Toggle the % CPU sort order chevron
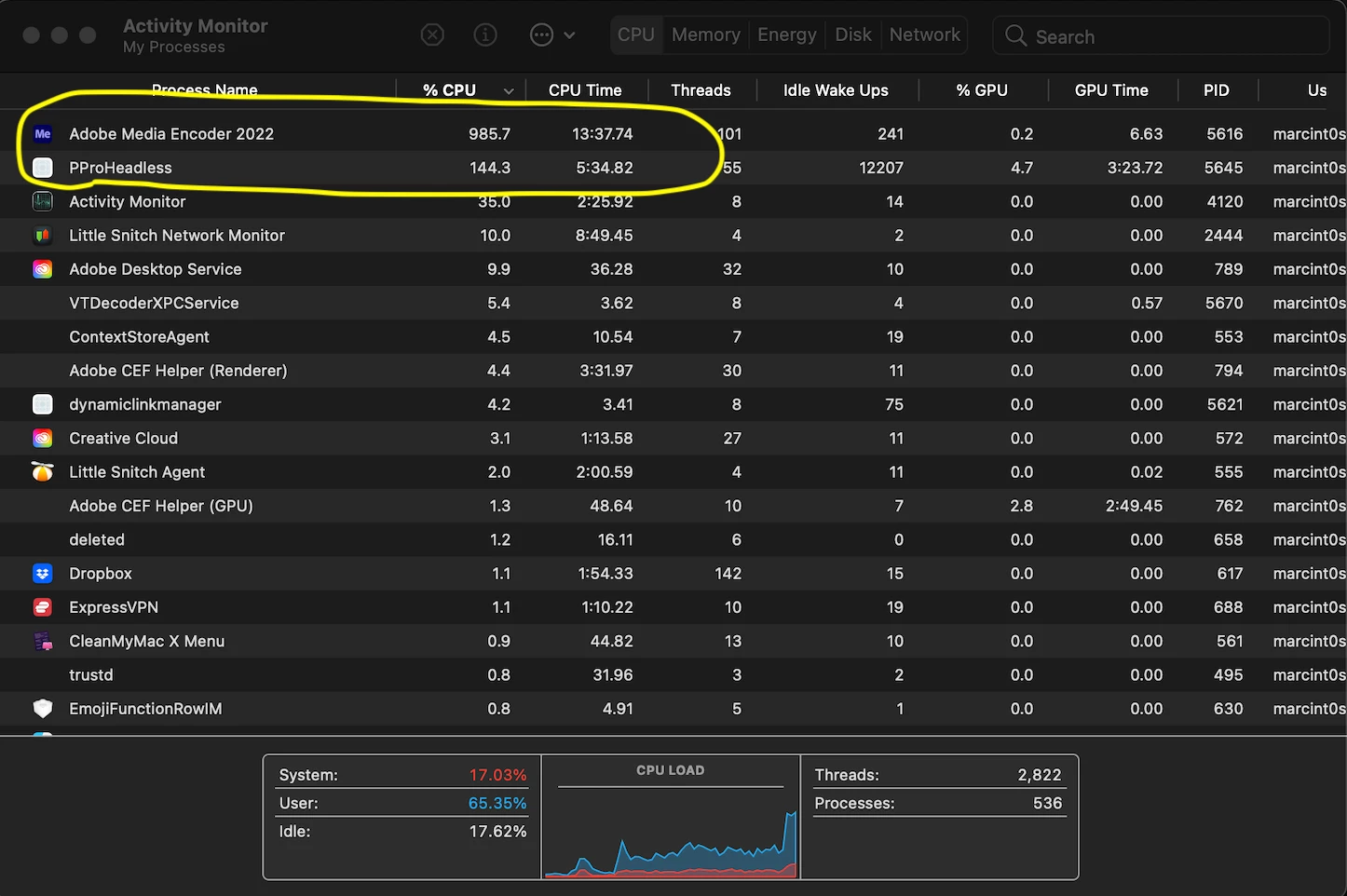Viewport: 1347px width, 896px height. [x=509, y=90]
